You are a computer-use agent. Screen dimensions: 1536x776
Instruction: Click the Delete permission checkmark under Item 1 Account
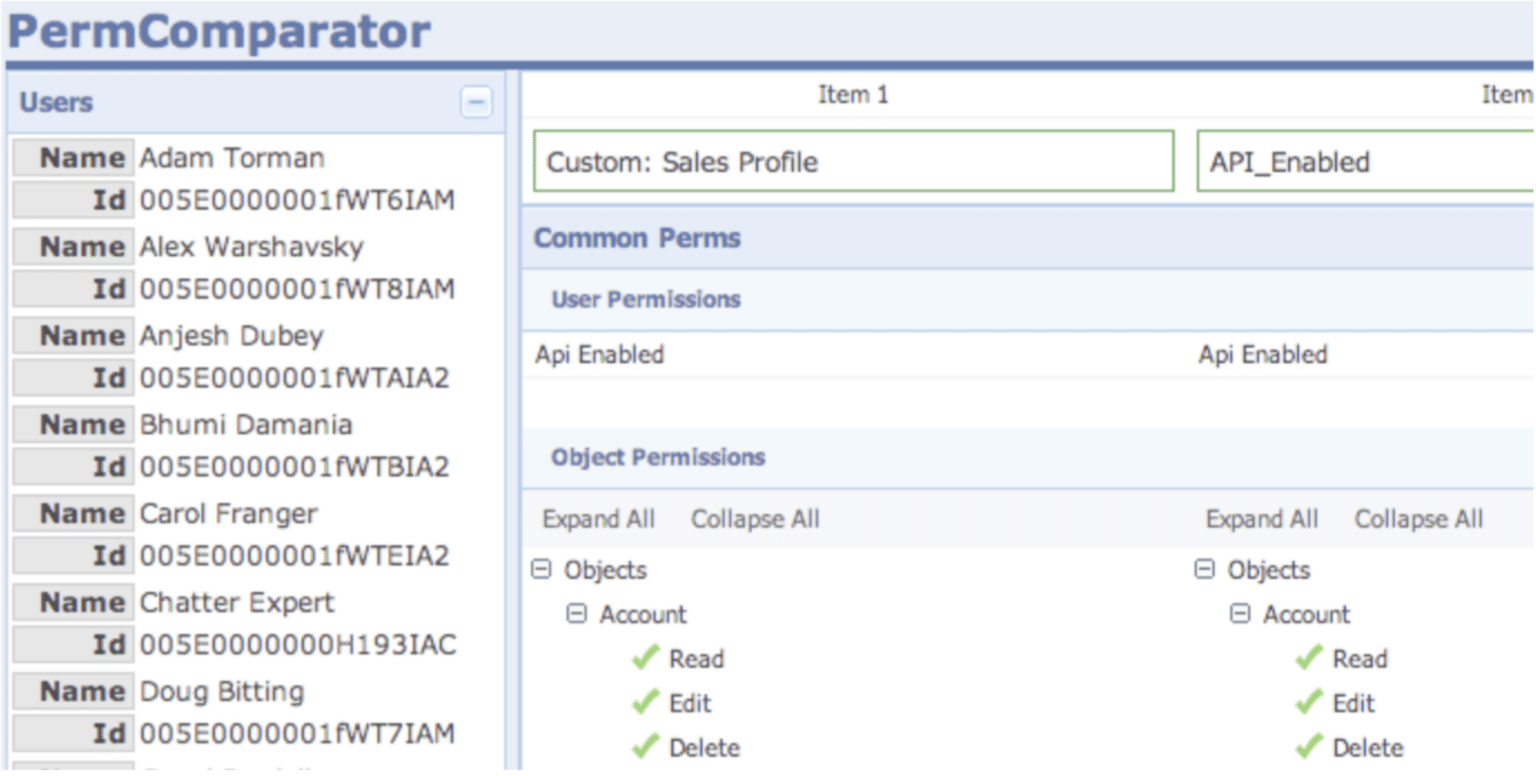644,747
